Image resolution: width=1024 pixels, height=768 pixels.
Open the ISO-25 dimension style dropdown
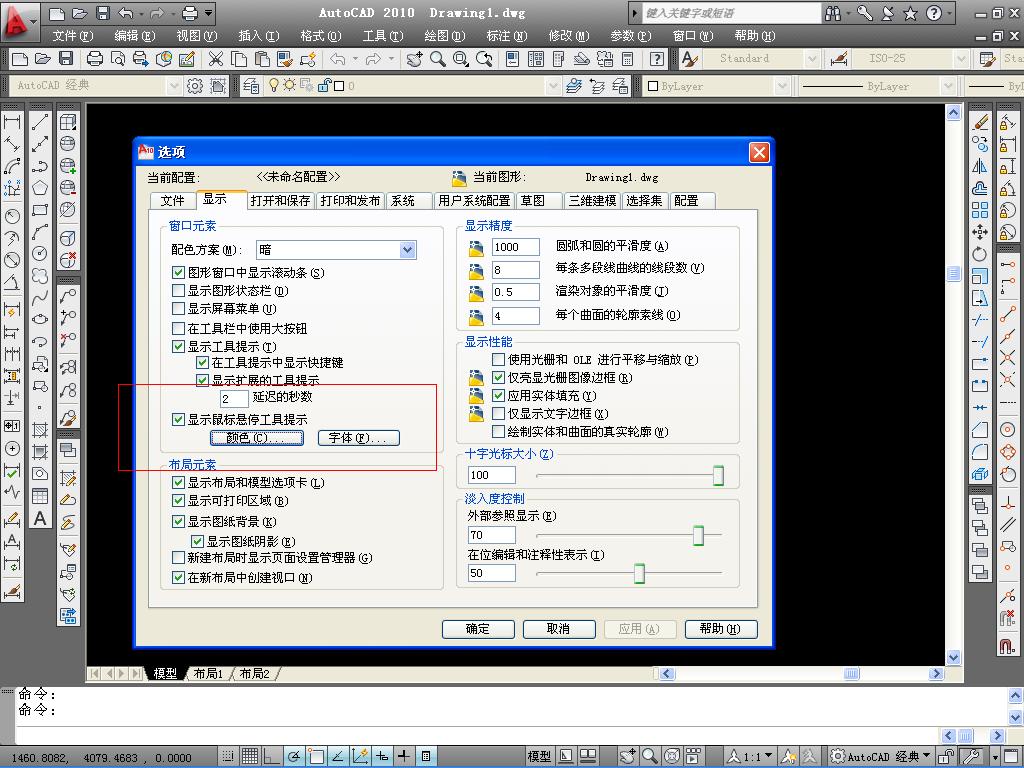click(961, 59)
